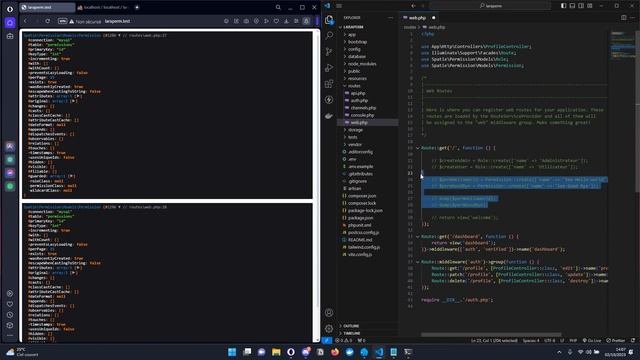
Task: Open the Docker whale icon in VS Code activity bar
Action: pyautogui.click(x=329, y=116)
